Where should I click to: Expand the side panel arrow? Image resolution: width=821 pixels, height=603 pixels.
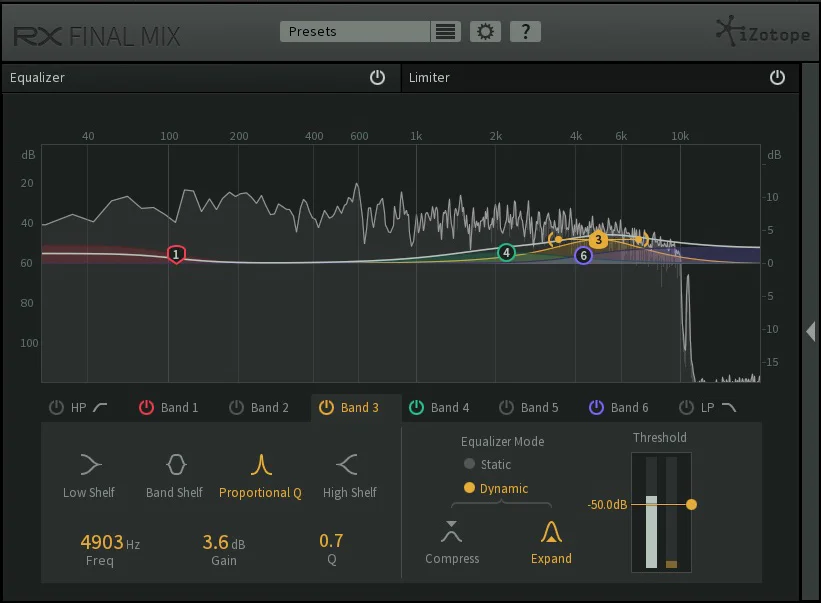click(x=811, y=331)
